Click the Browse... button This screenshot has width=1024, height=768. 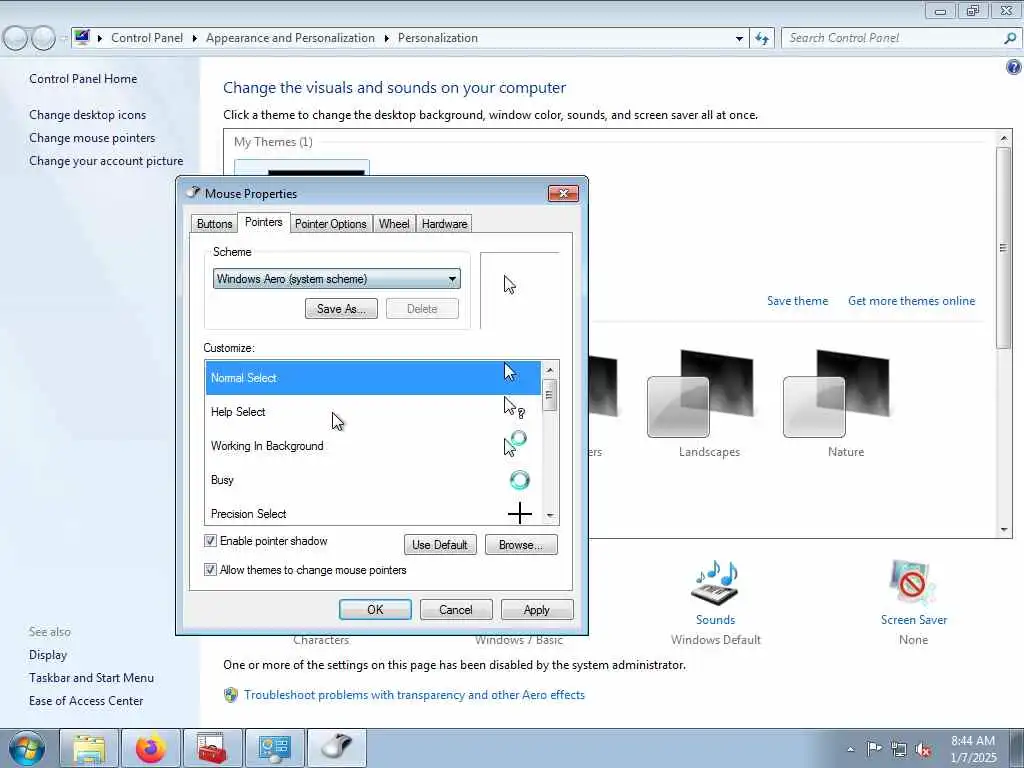(x=520, y=545)
